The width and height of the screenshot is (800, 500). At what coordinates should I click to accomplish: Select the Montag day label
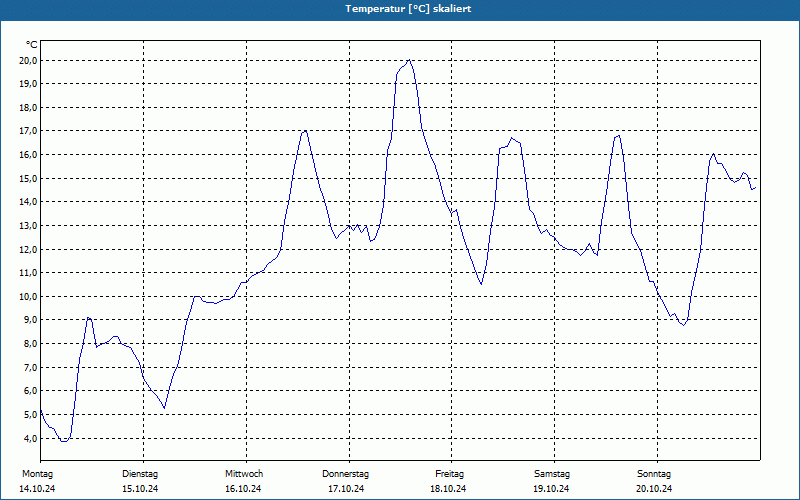37,474
